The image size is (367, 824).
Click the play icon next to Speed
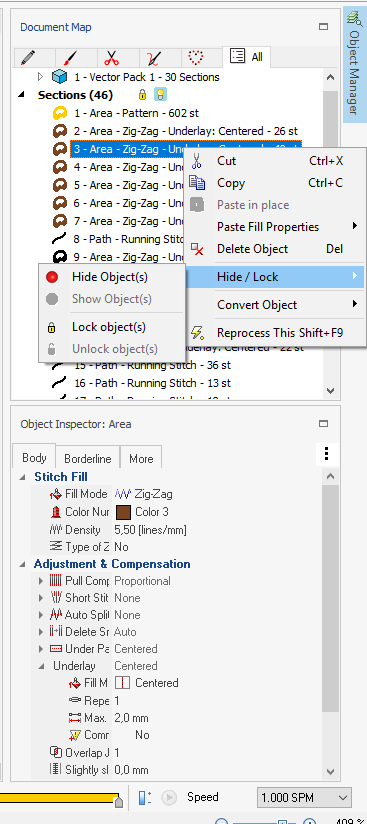(169, 798)
